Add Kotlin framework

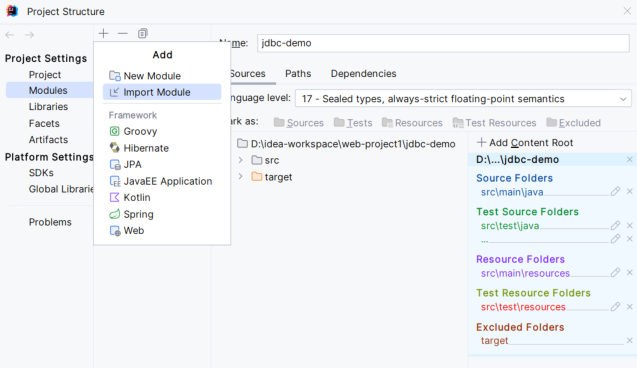pos(162,197)
